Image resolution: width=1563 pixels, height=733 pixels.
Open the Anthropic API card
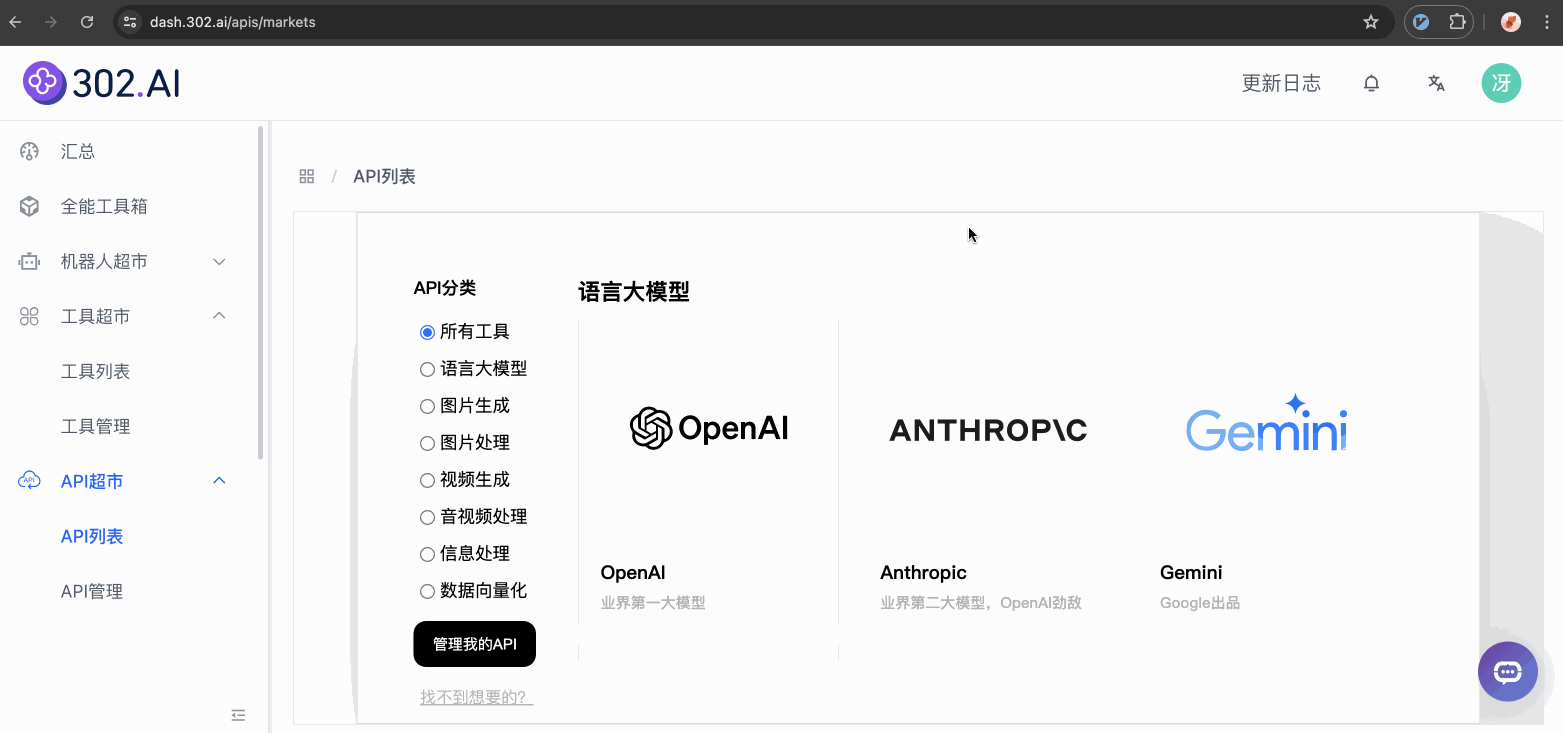[x=988, y=472]
